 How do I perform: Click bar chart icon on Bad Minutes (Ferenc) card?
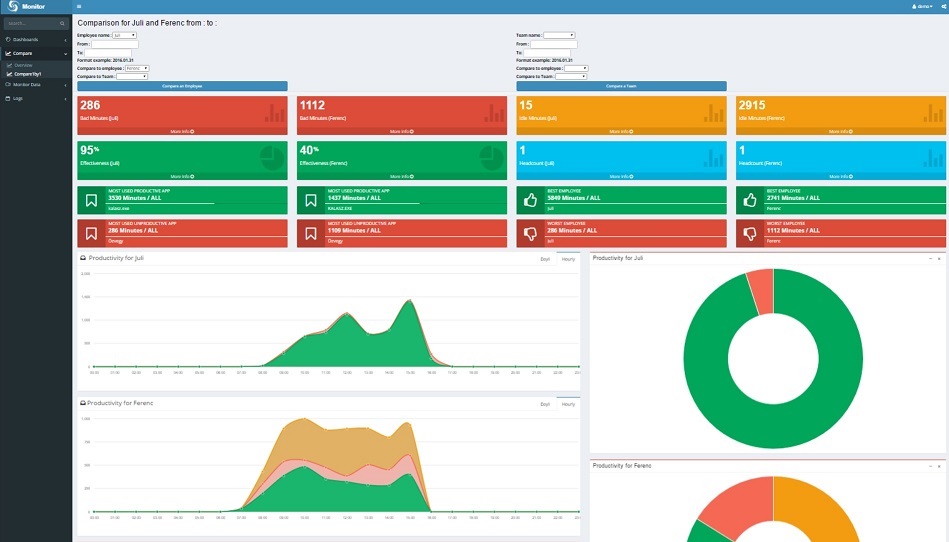pyautogui.click(x=494, y=112)
